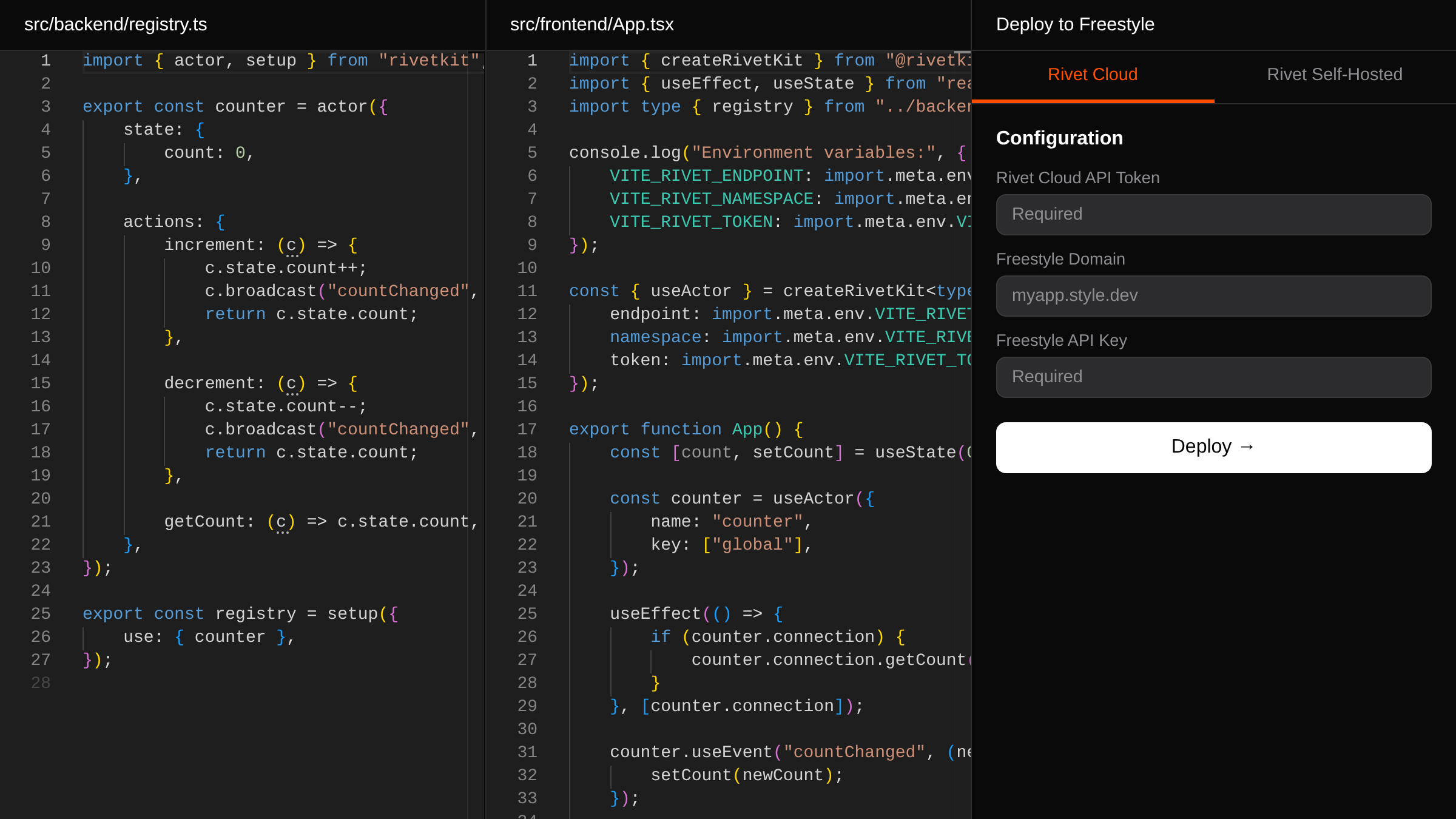
Task: Click line number 25 in registry.ts
Action: [41, 613]
